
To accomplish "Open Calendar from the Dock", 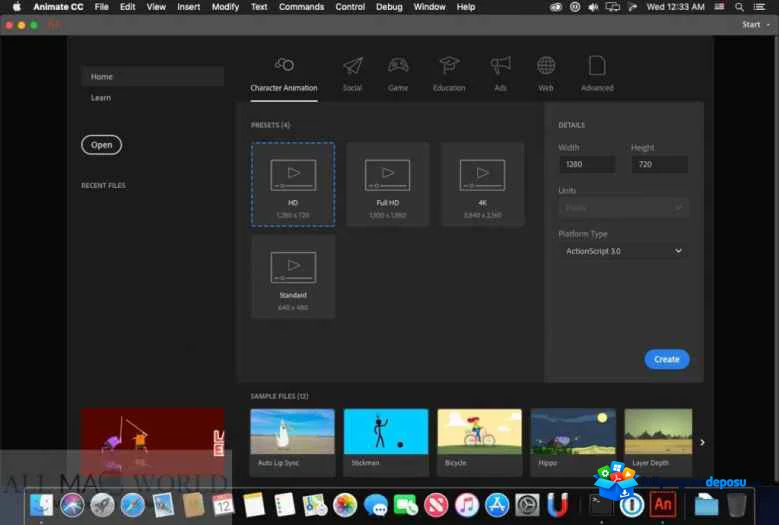I will coord(224,505).
